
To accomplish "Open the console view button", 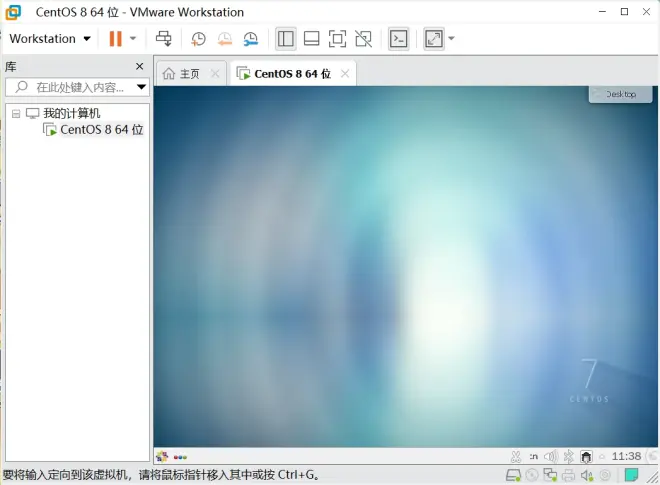I will (x=398, y=39).
